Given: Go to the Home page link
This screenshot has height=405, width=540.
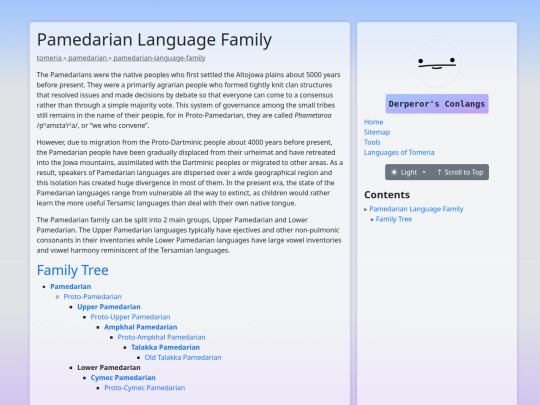Looking at the screenshot, I should [373, 122].
